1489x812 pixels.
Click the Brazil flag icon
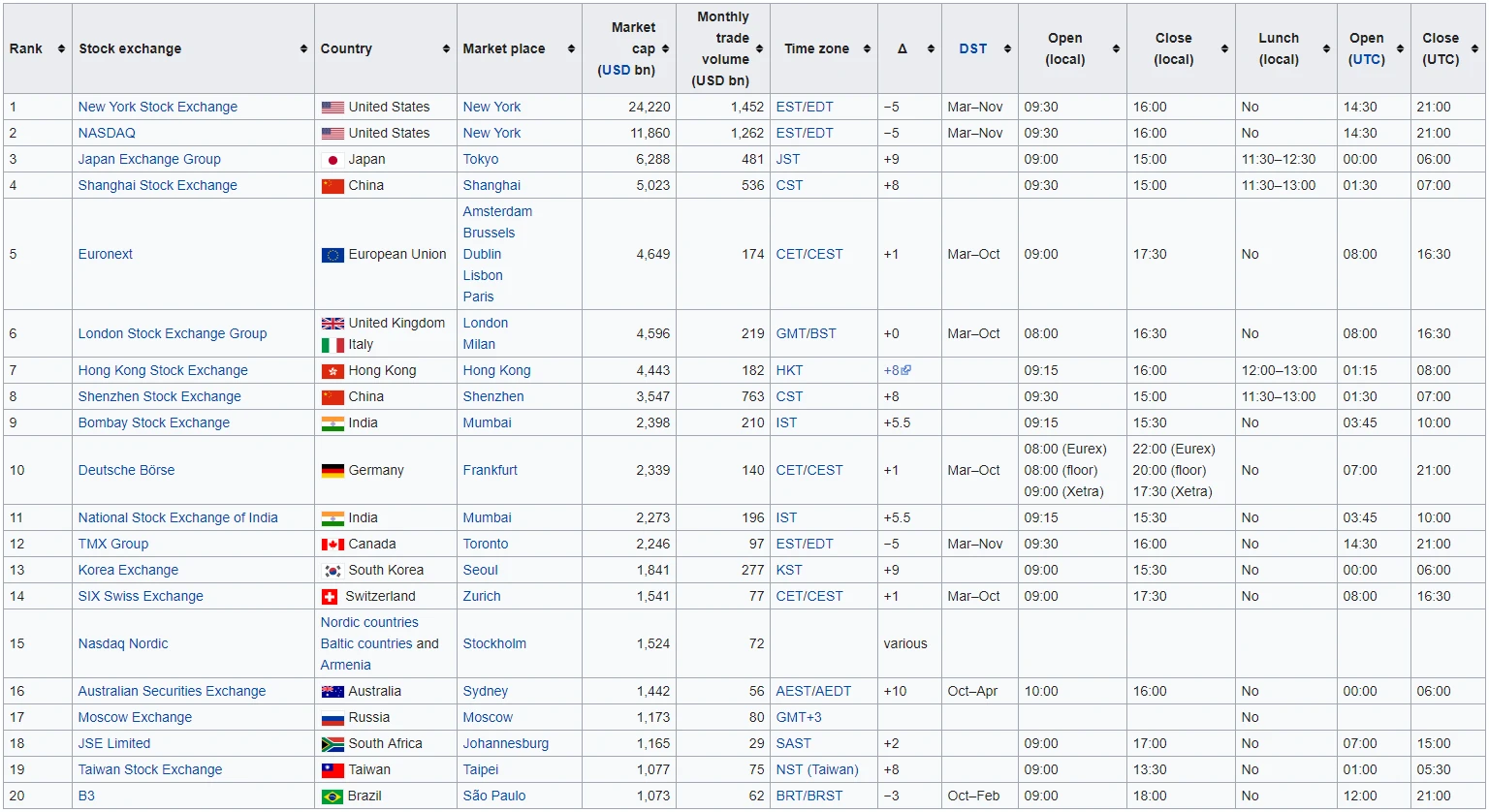click(333, 796)
